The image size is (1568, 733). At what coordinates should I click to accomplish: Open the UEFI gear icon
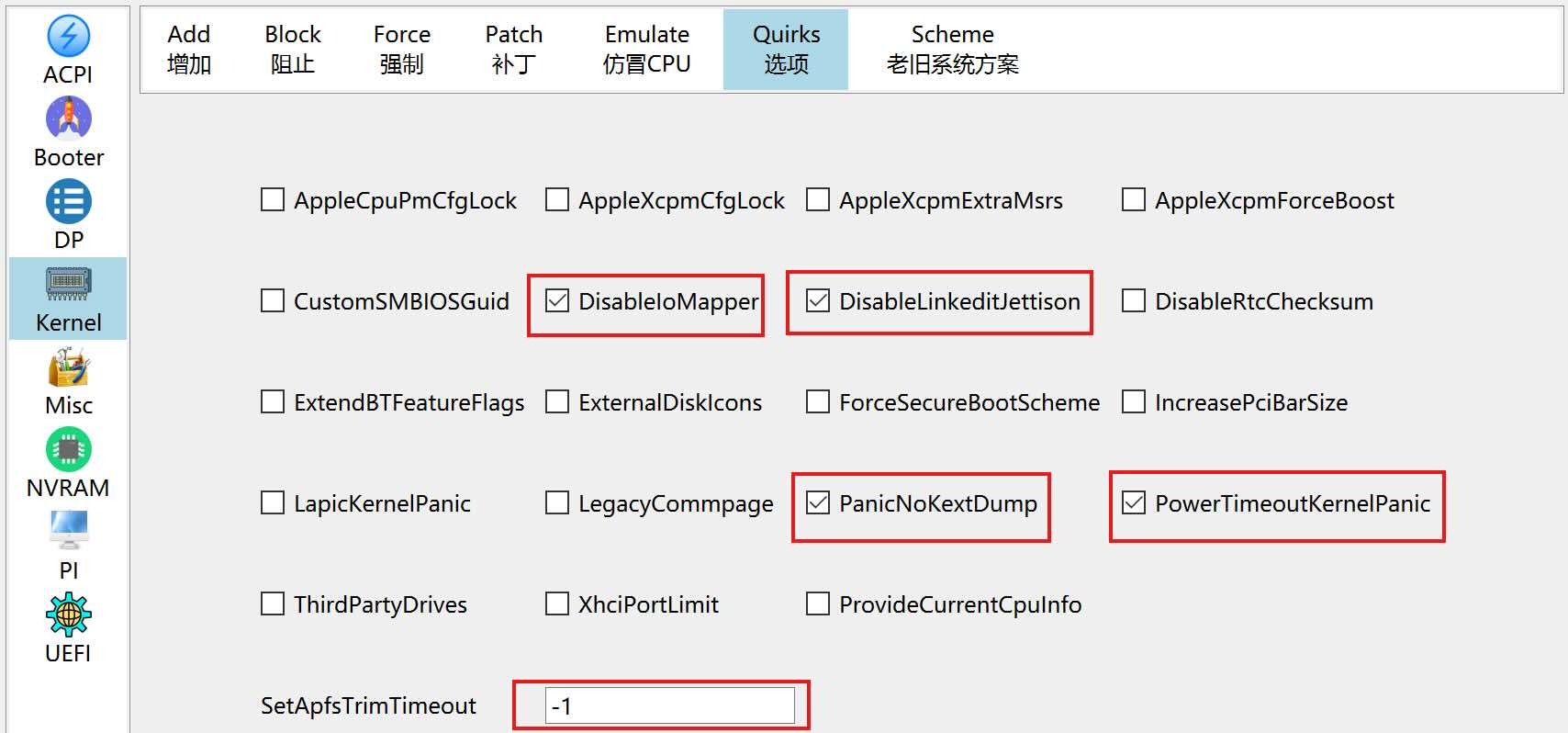[x=68, y=615]
